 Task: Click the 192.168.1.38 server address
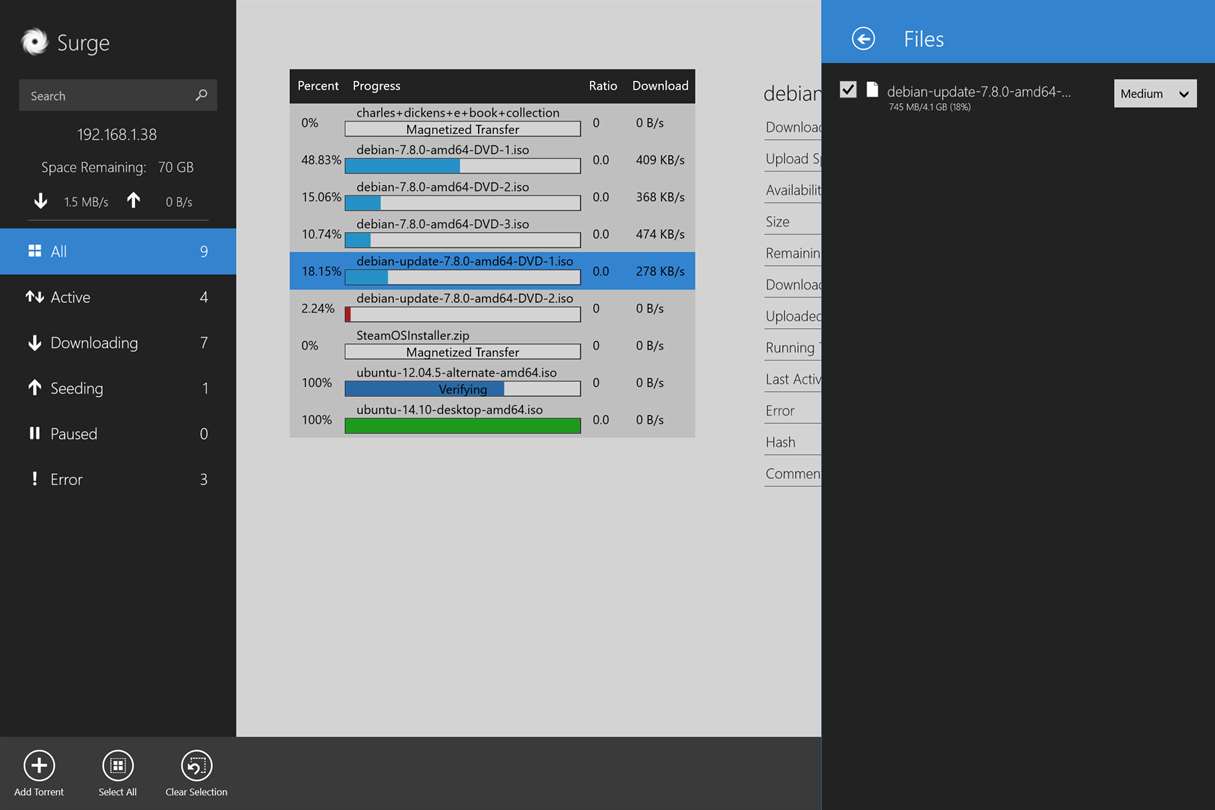point(117,134)
